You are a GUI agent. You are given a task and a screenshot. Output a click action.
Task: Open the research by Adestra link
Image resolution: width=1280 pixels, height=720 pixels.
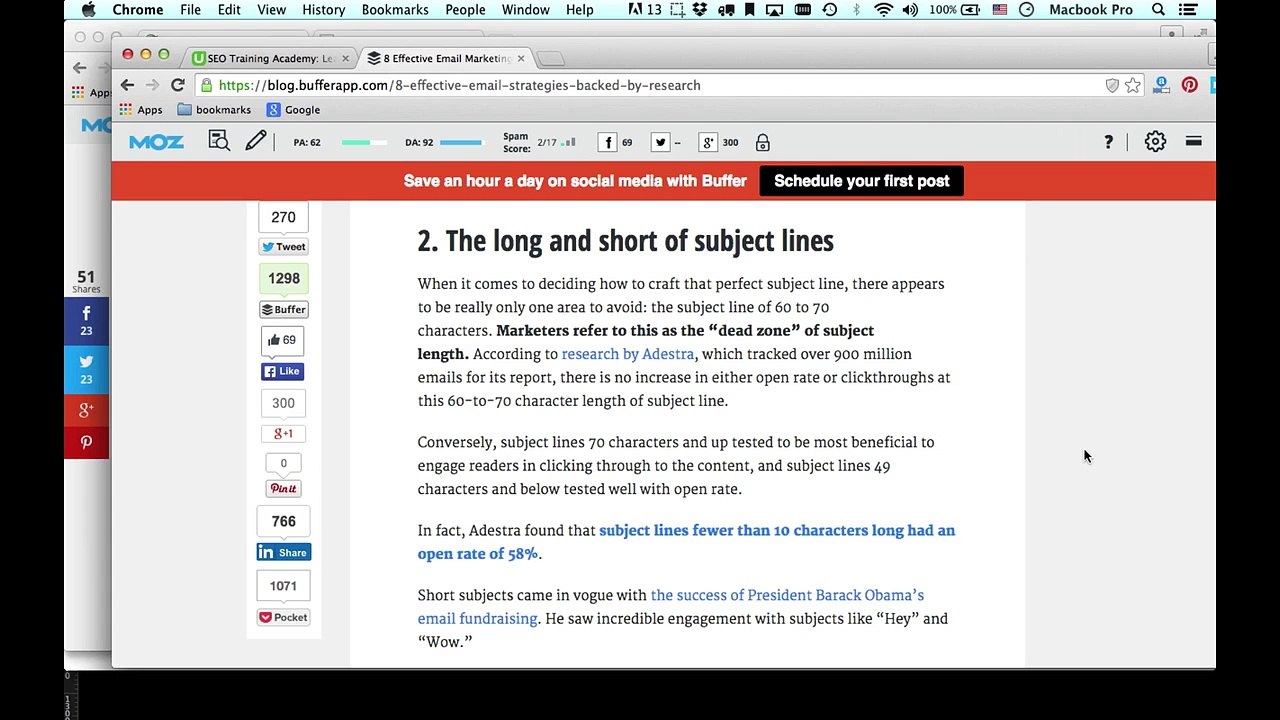(627, 354)
